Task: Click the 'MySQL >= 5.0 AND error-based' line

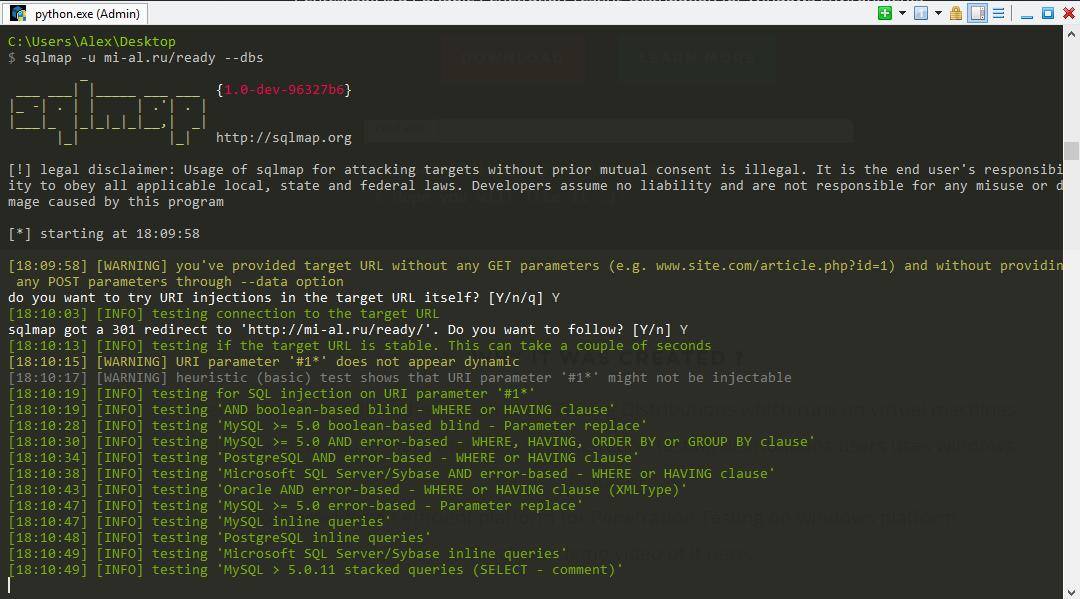Action: (412, 441)
